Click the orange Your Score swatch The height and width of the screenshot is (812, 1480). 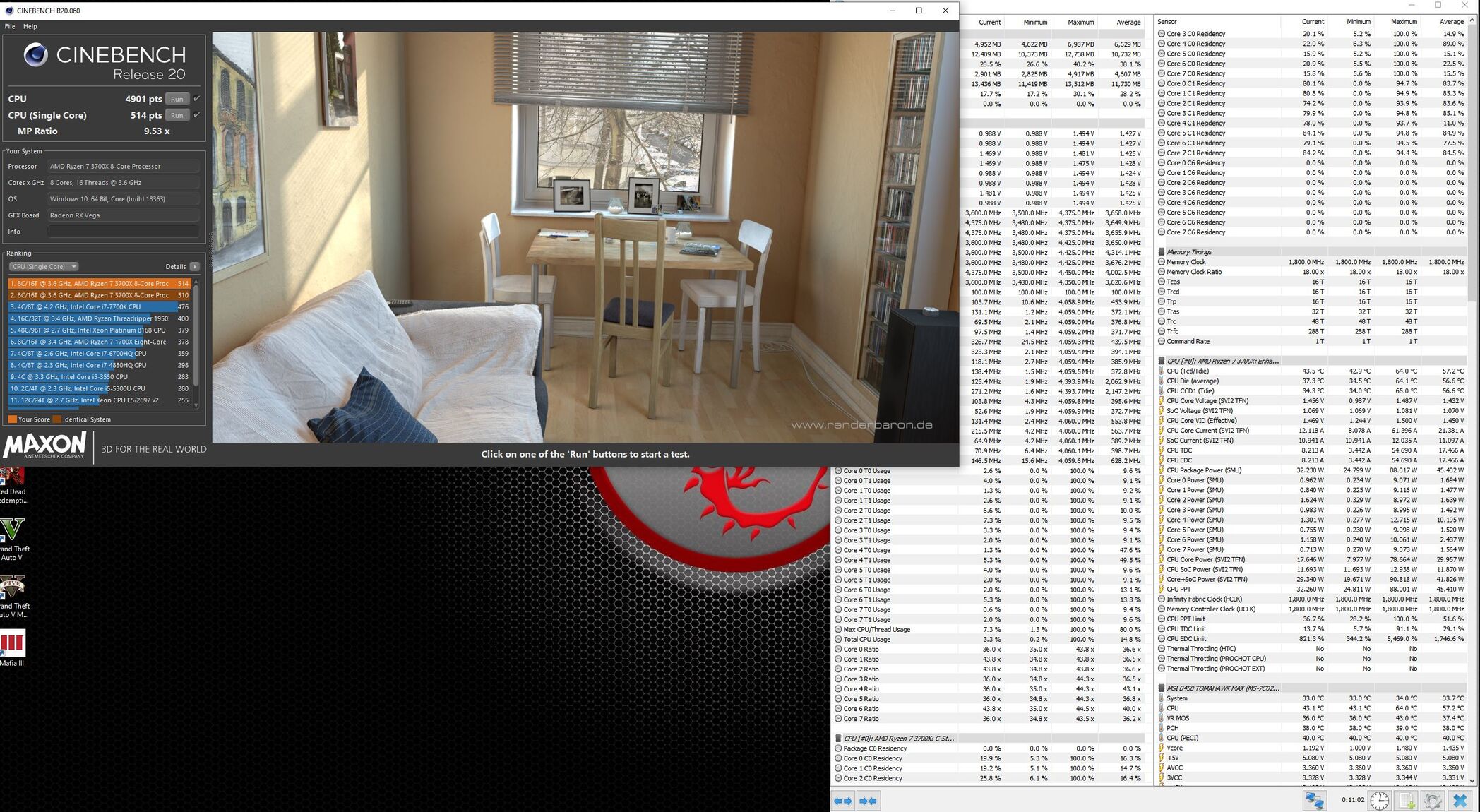[x=12, y=419]
